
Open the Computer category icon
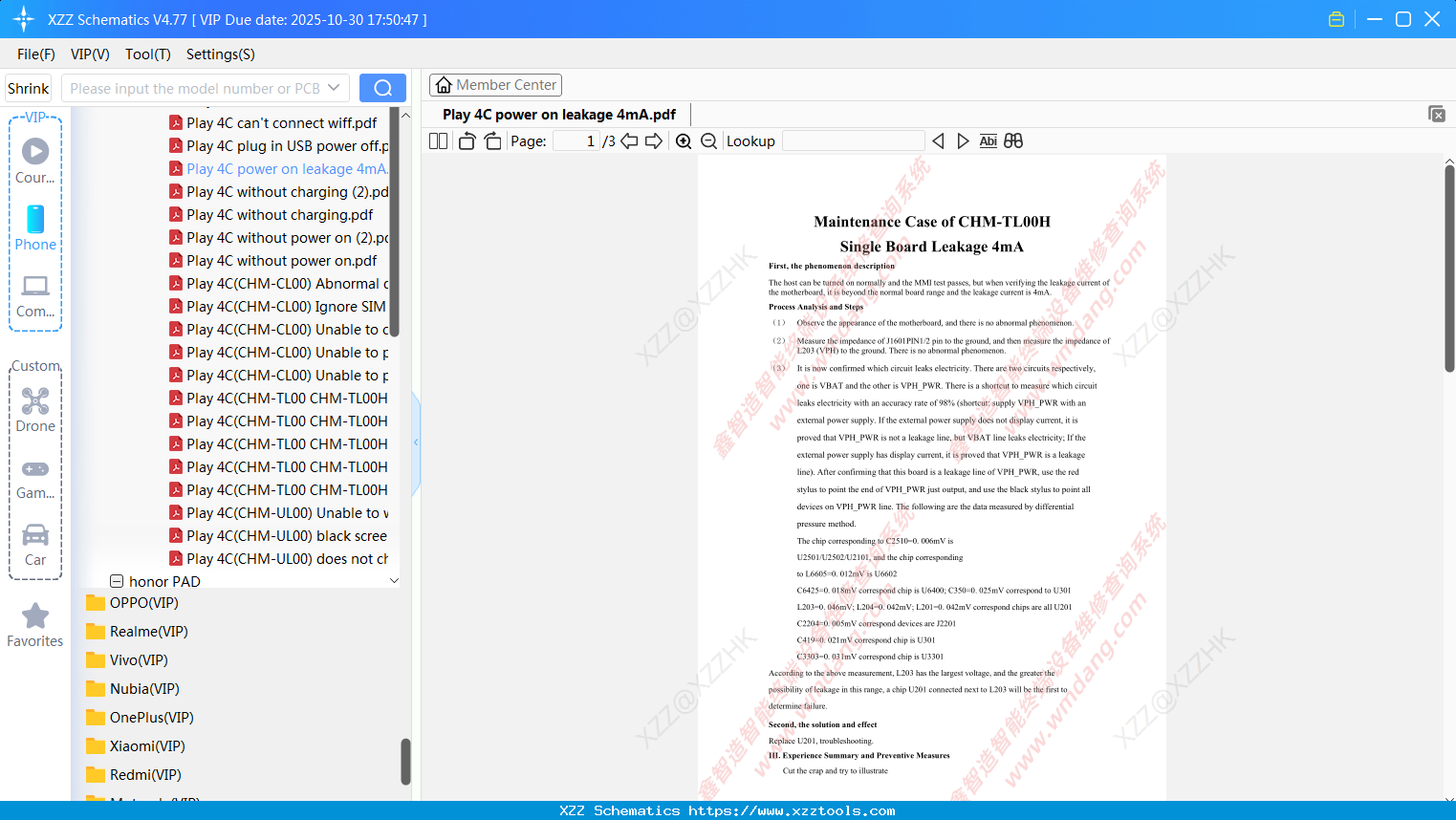click(x=35, y=286)
